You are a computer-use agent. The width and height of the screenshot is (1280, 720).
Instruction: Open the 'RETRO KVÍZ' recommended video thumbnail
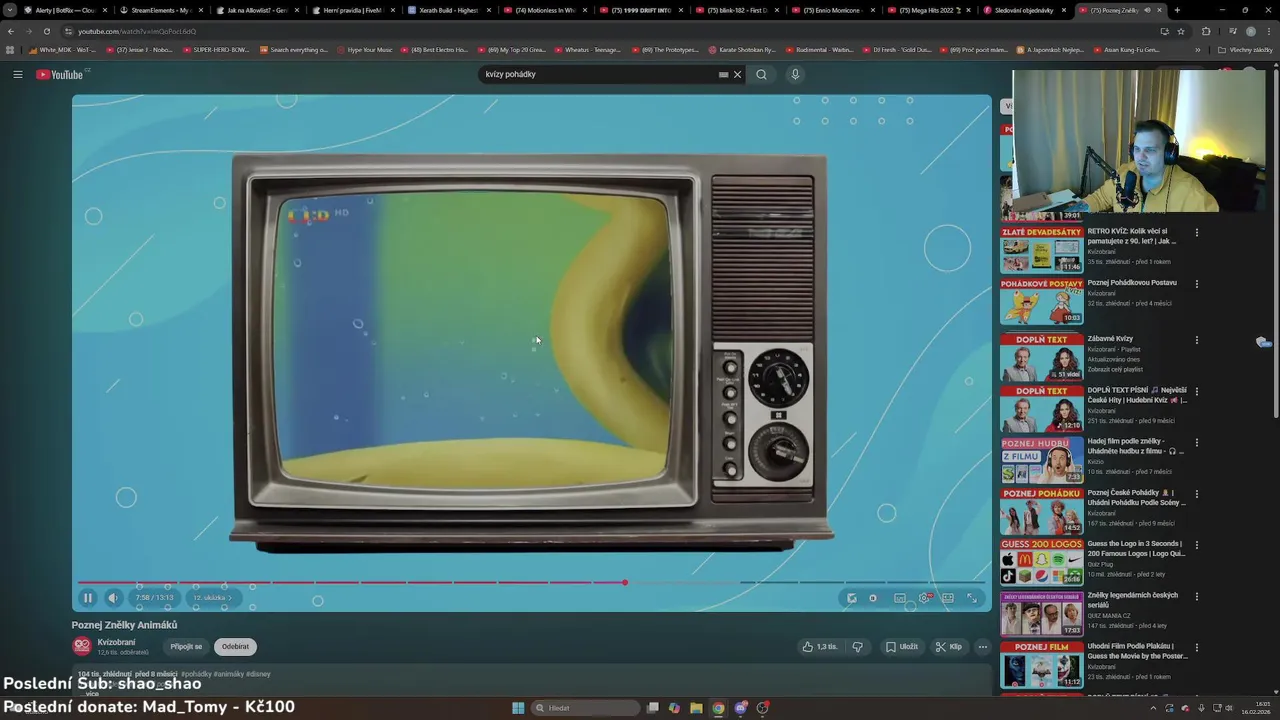click(x=1042, y=250)
